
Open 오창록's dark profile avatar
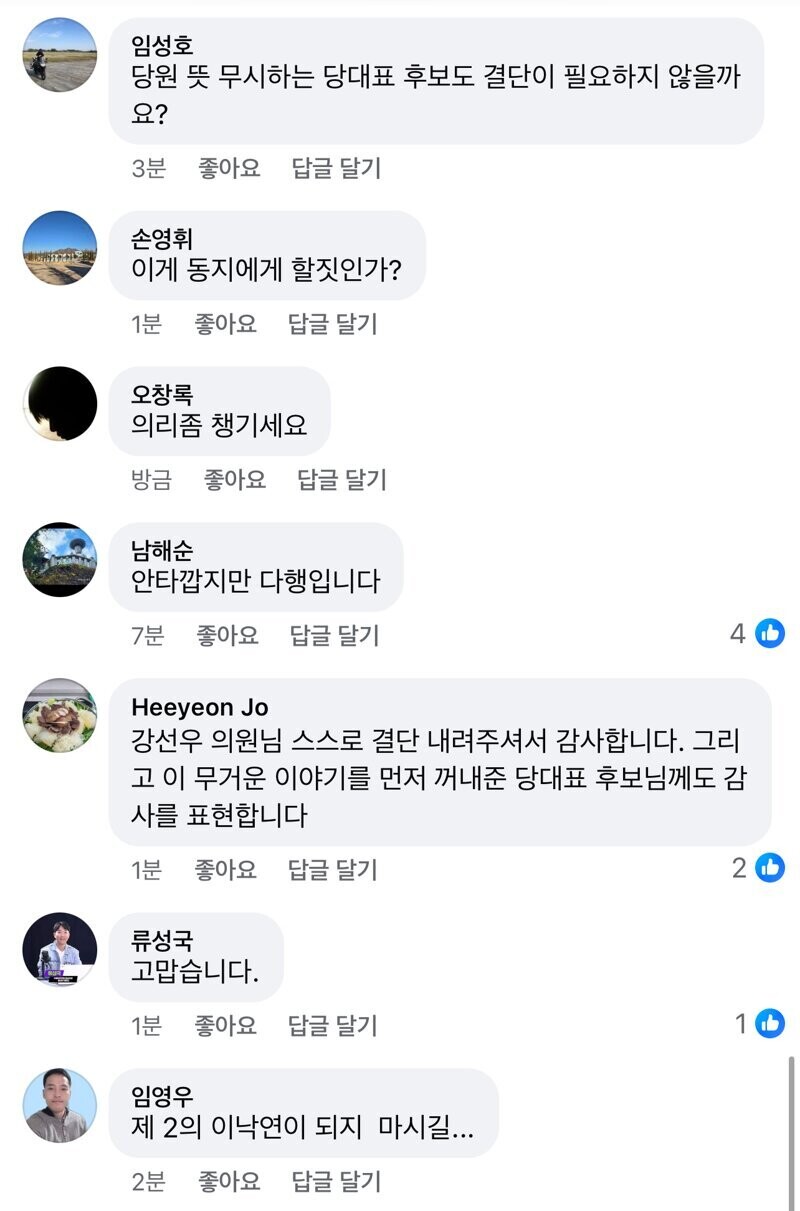[60, 404]
